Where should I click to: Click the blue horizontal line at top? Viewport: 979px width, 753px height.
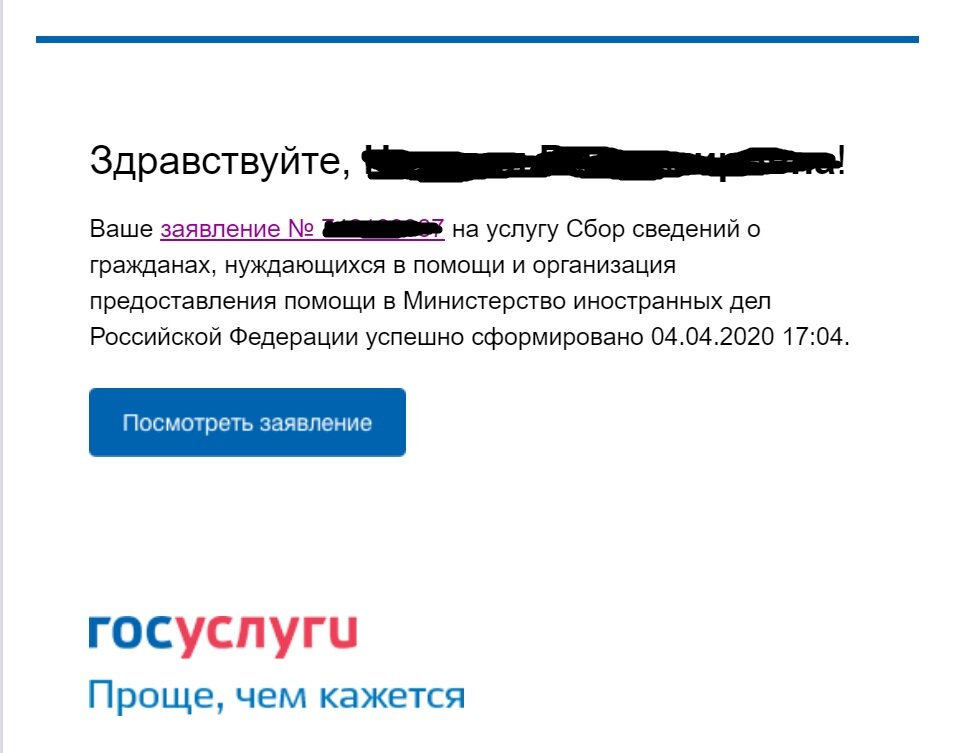(x=477, y=39)
